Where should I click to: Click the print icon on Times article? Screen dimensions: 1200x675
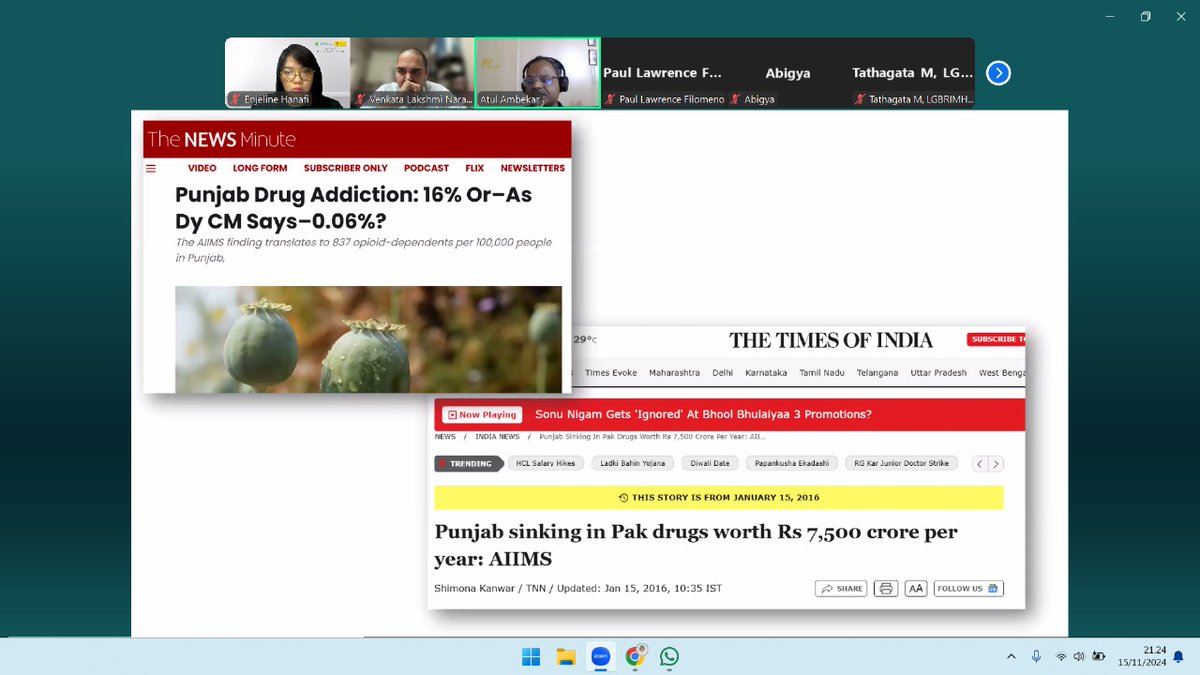pyautogui.click(x=885, y=588)
